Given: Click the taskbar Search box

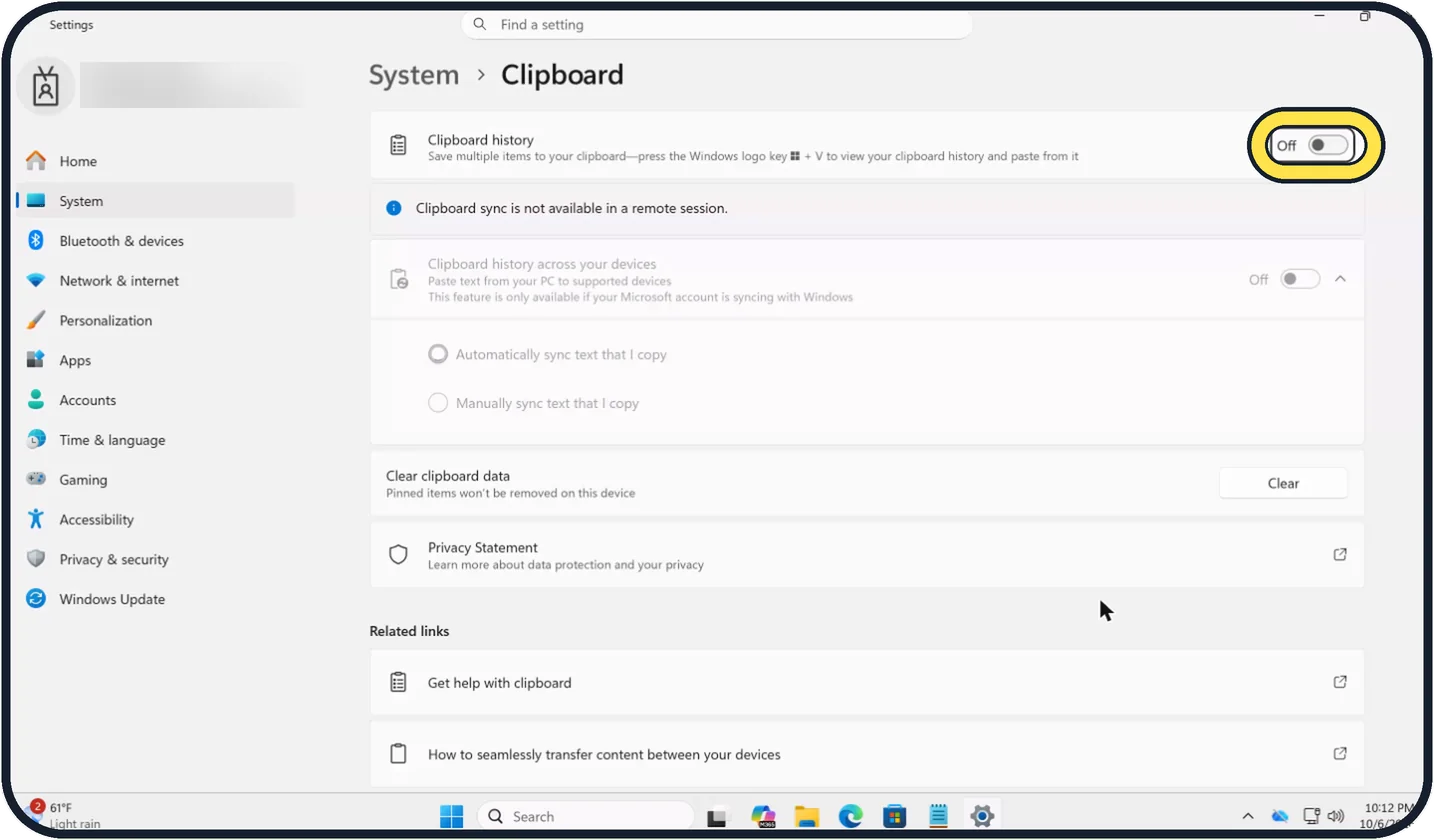Looking at the screenshot, I should tap(585, 816).
